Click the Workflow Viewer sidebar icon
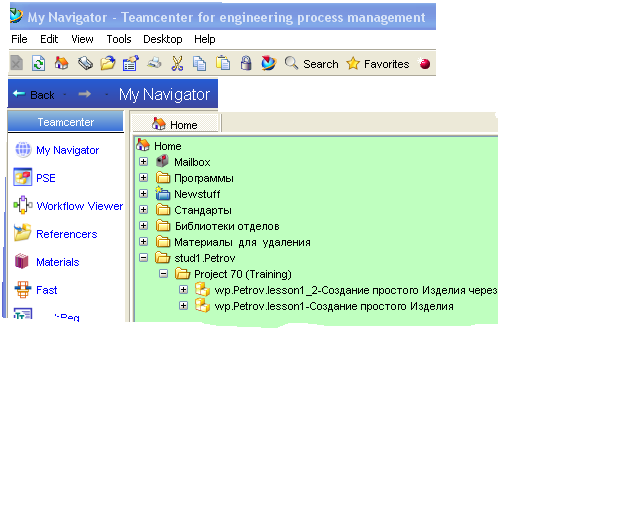 pyautogui.click(x=23, y=205)
